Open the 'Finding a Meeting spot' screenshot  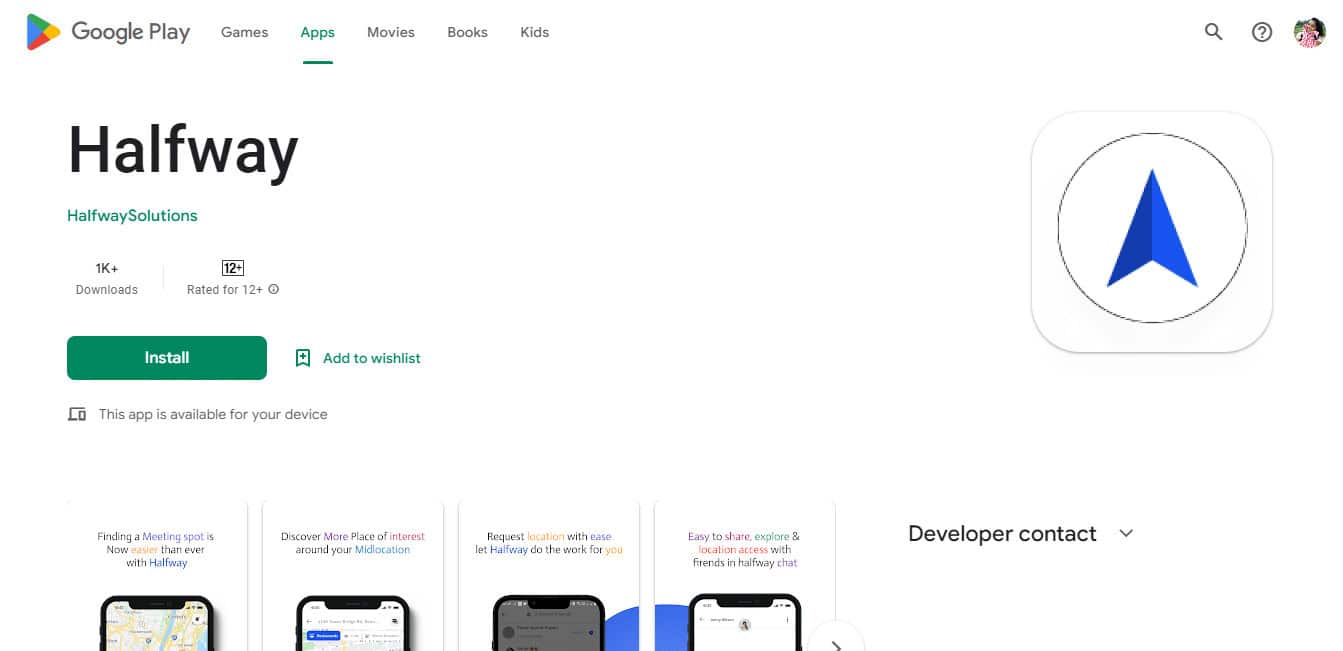pyautogui.click(x=157, y=576)
